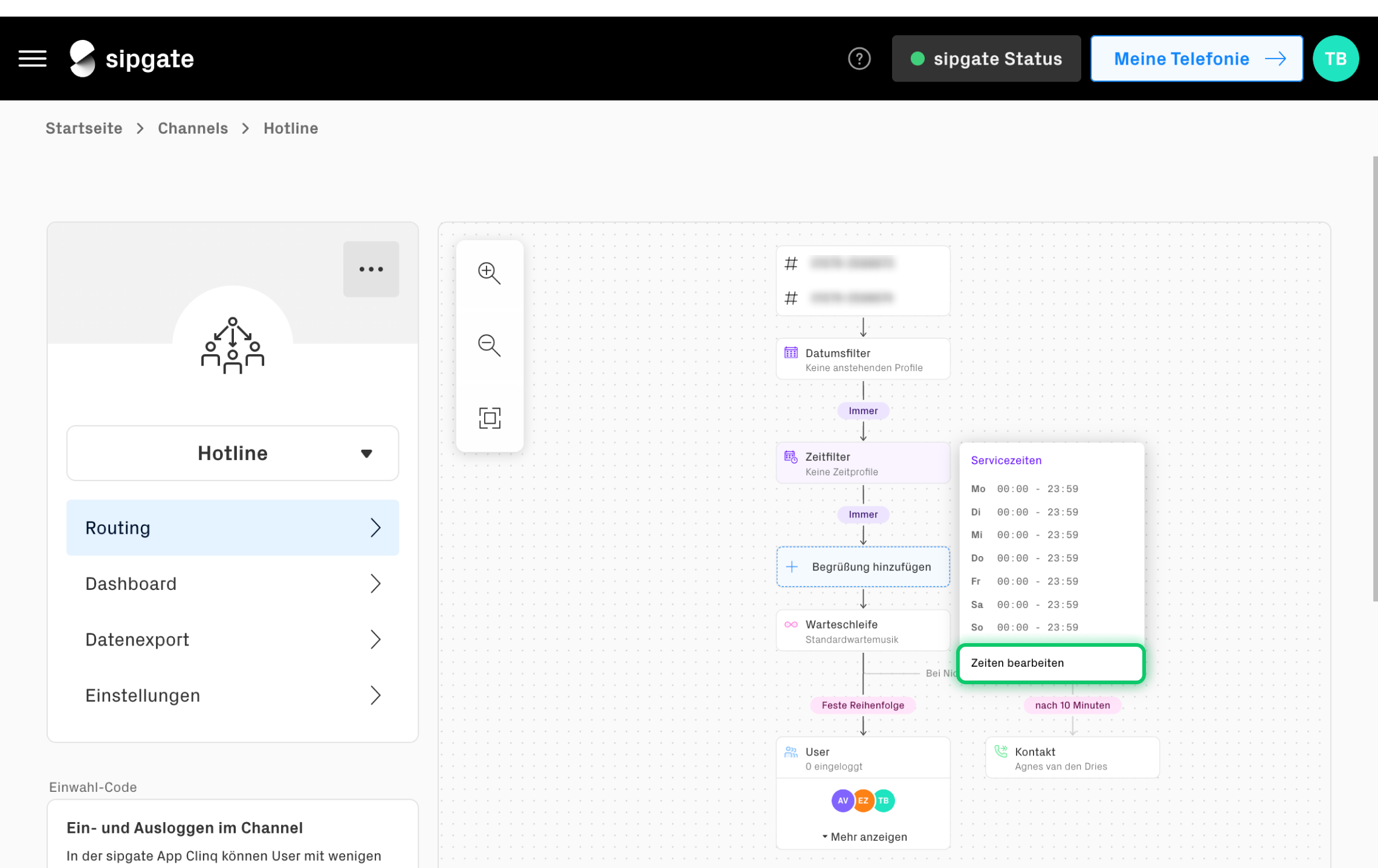Click the Einwahl-Code label

pyautogui.click(x=93, y=787)
